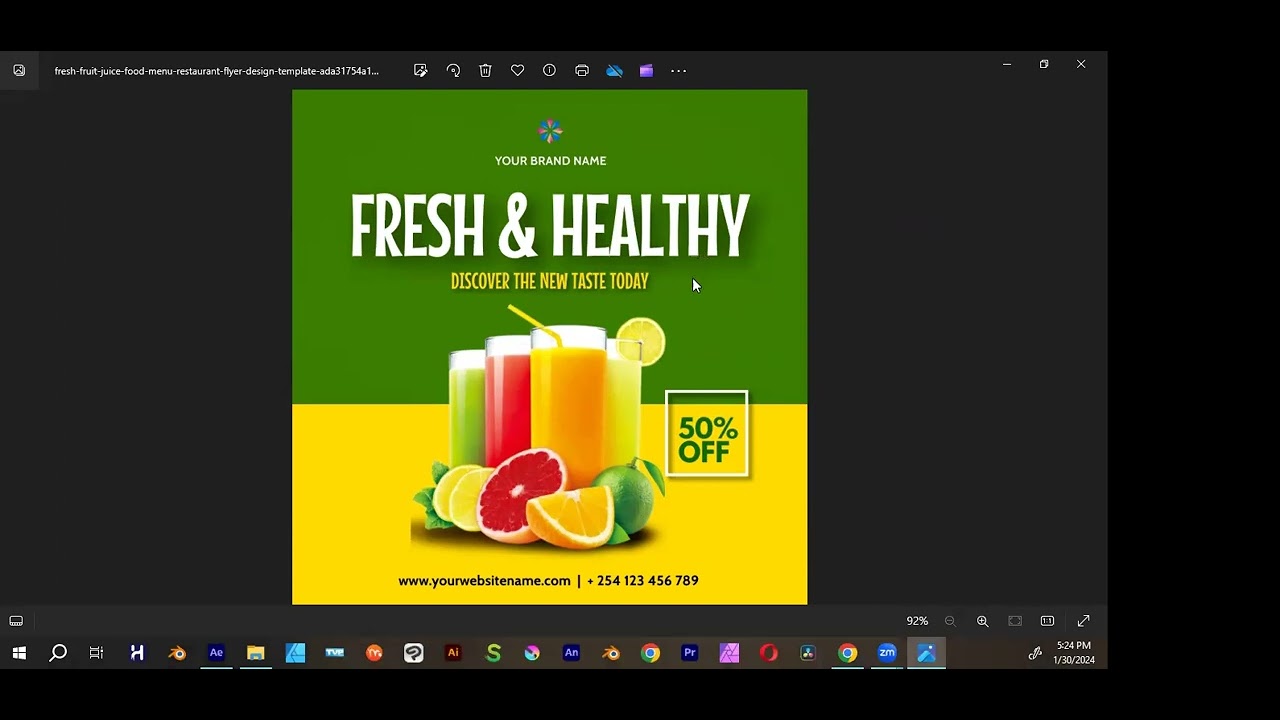Click the 92% zoom level value
This screenshot has width=1280, height=720.
[917, 621]
